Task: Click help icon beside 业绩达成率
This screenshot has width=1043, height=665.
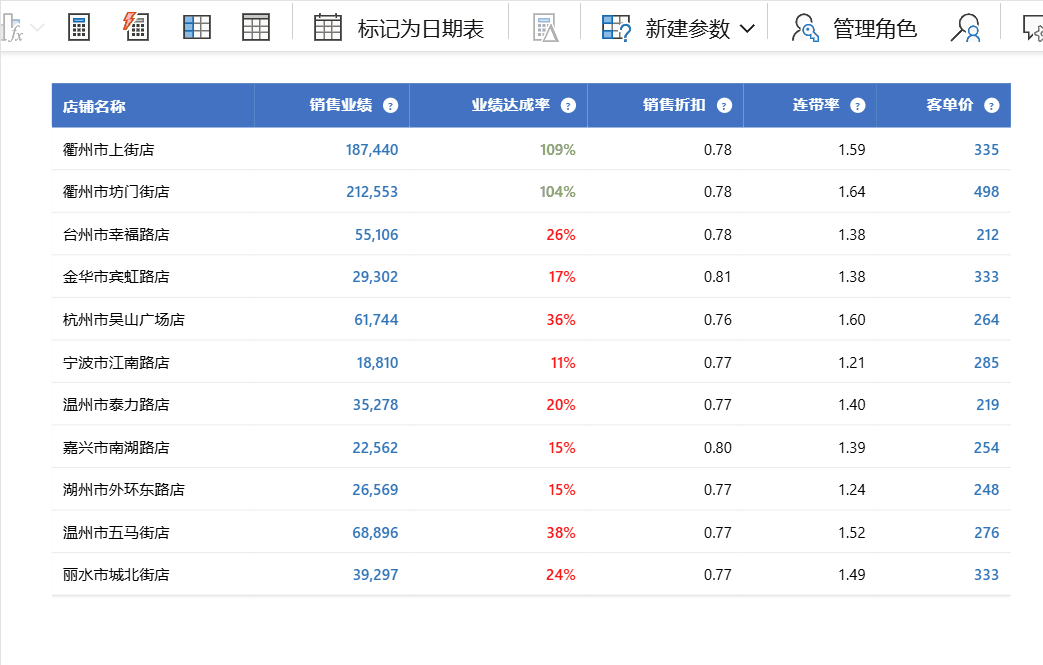Action: click(x=568, y=106)
